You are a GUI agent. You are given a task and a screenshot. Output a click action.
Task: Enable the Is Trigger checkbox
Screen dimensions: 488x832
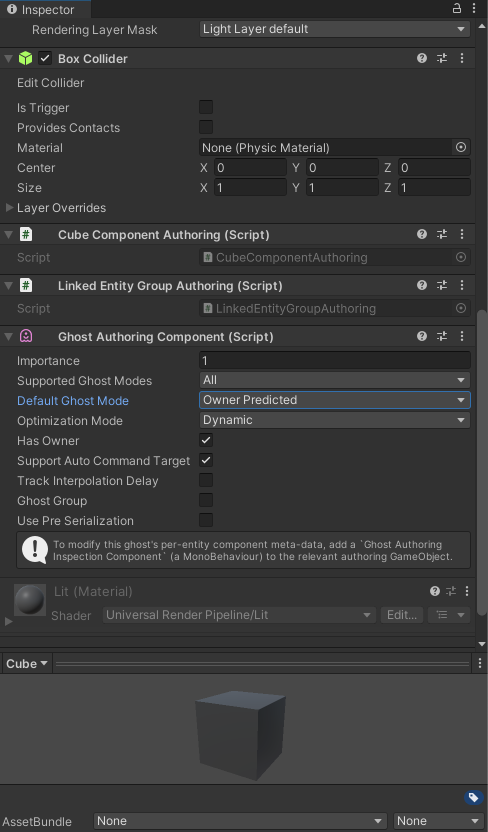coord(206,107)
